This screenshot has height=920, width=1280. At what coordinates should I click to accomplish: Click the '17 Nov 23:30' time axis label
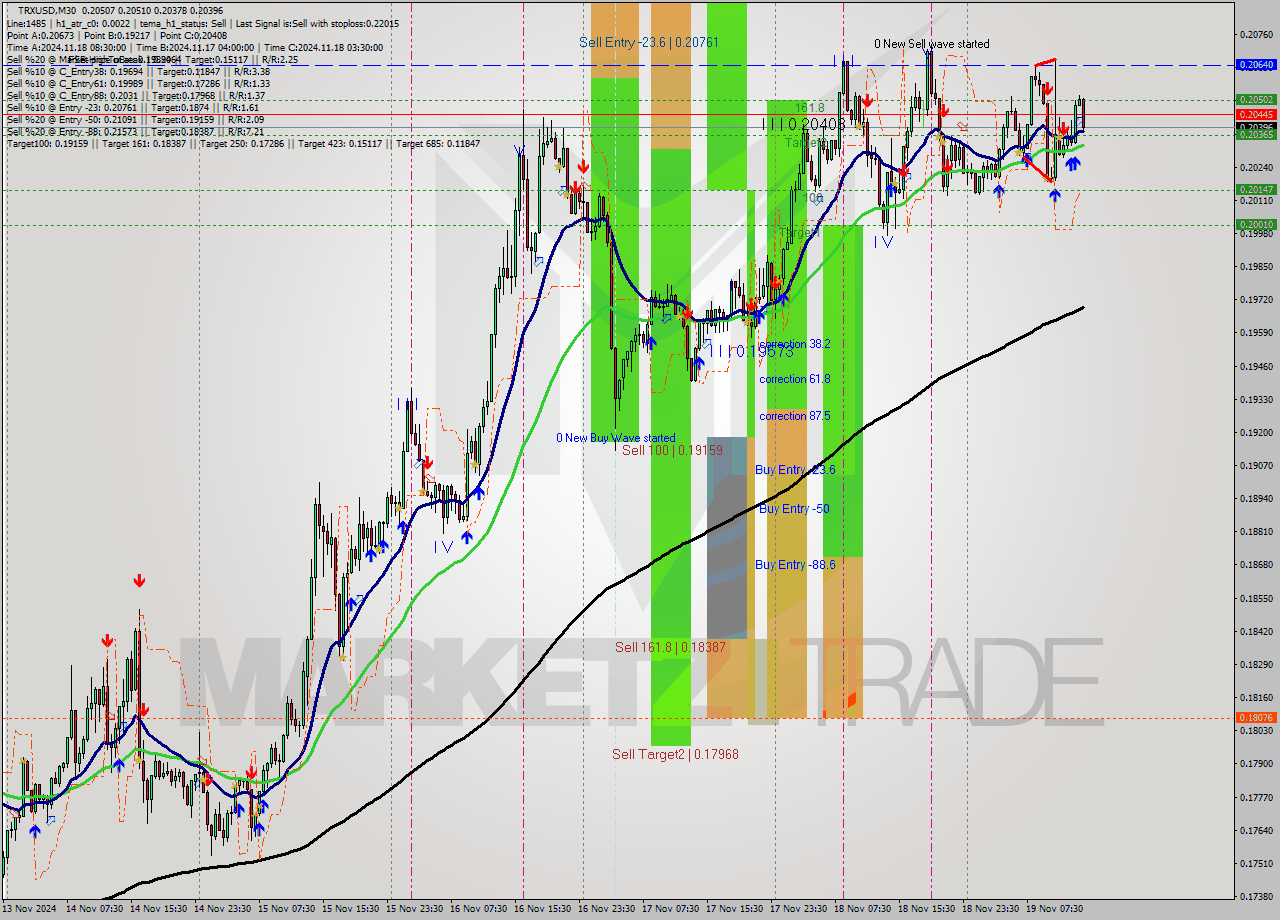[x=799, y=909]
